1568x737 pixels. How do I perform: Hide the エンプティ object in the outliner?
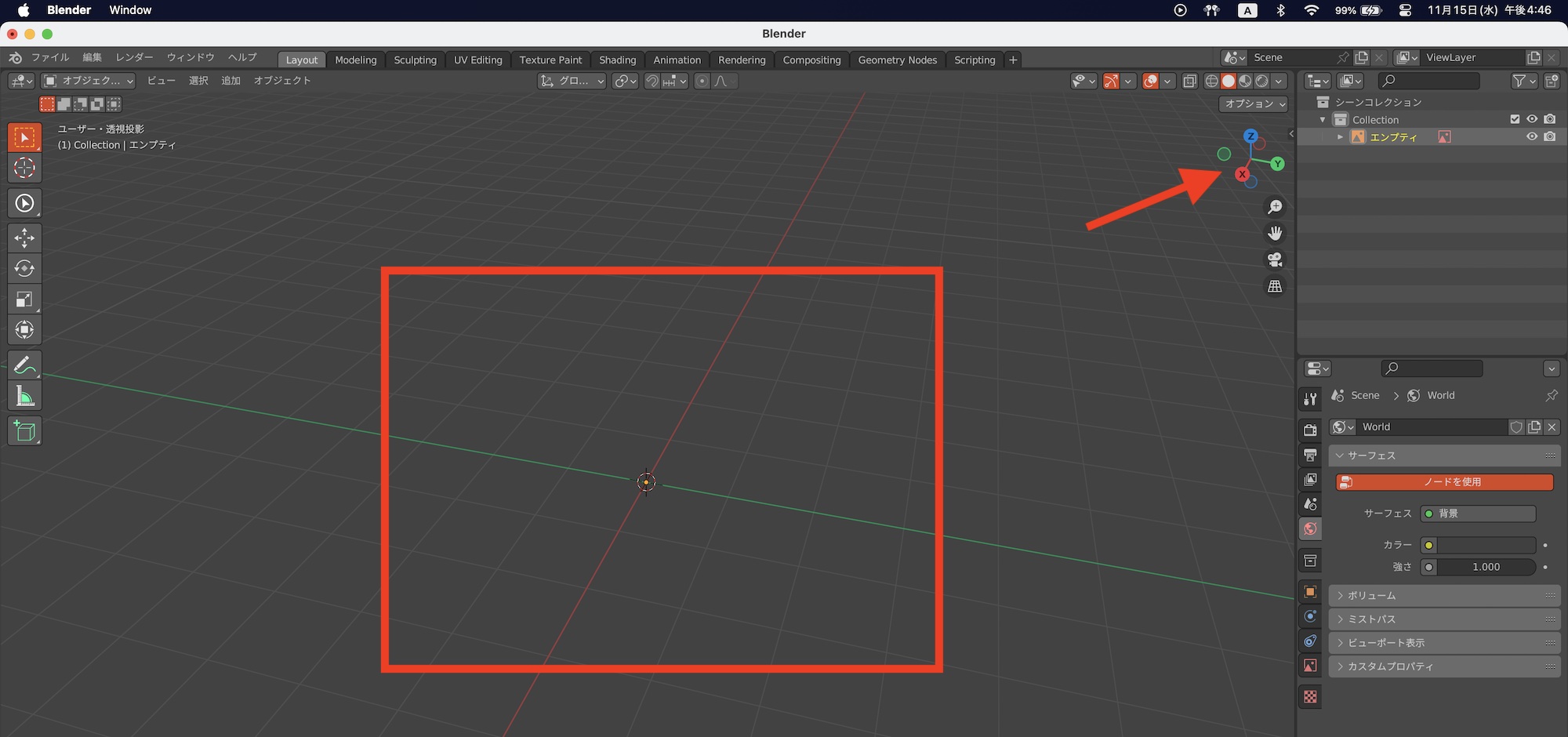(1531, 136)
